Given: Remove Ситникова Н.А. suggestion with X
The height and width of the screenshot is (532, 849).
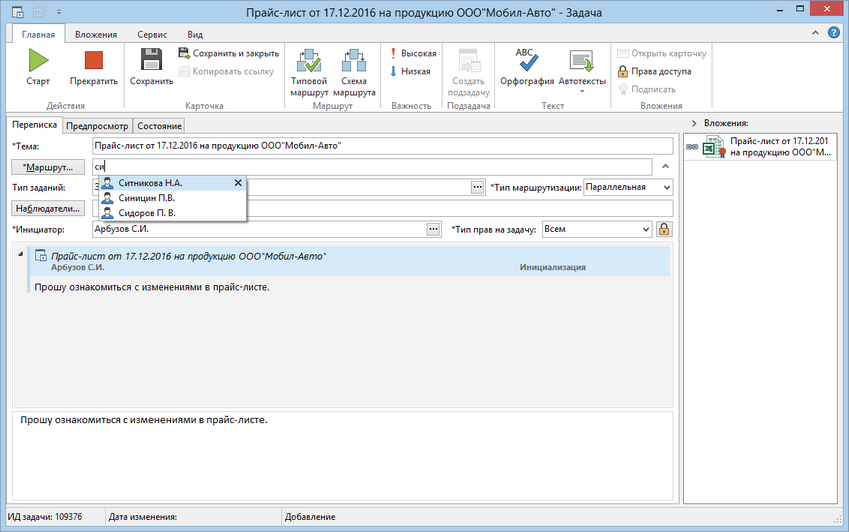Looking at the screenshot, I should [x=238, y=183].
